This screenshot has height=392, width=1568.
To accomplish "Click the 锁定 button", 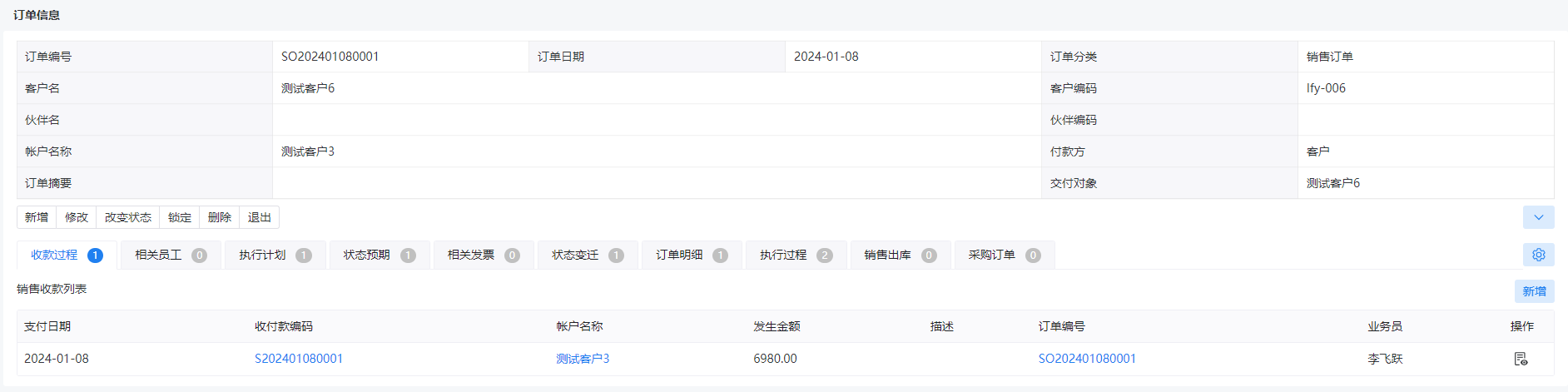I will point(180,217).
